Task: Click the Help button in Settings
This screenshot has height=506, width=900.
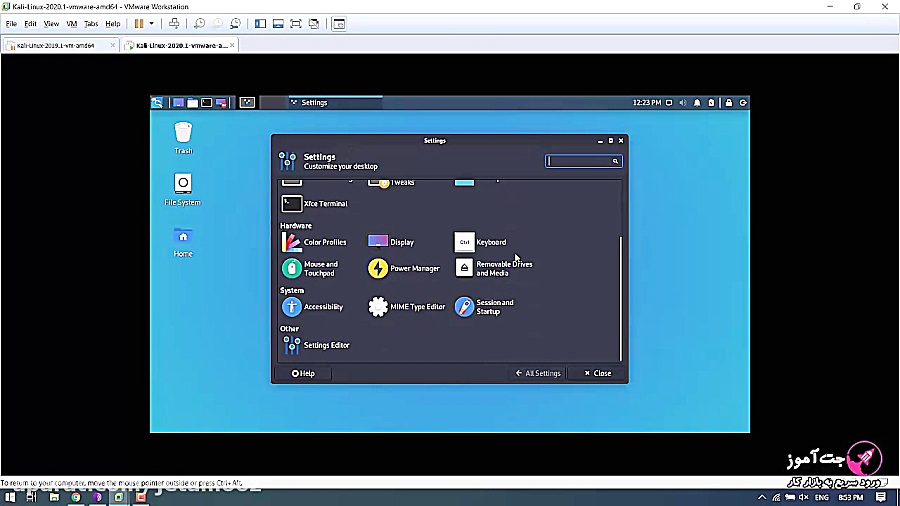Action: click(303, 373)
